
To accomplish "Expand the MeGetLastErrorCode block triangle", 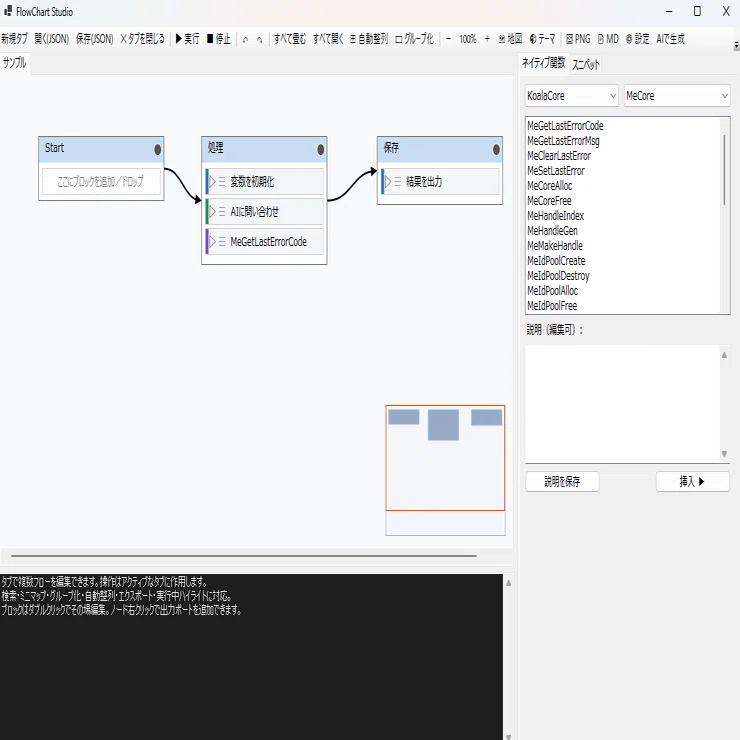I will pyautogui.click(x=212, y=242).
